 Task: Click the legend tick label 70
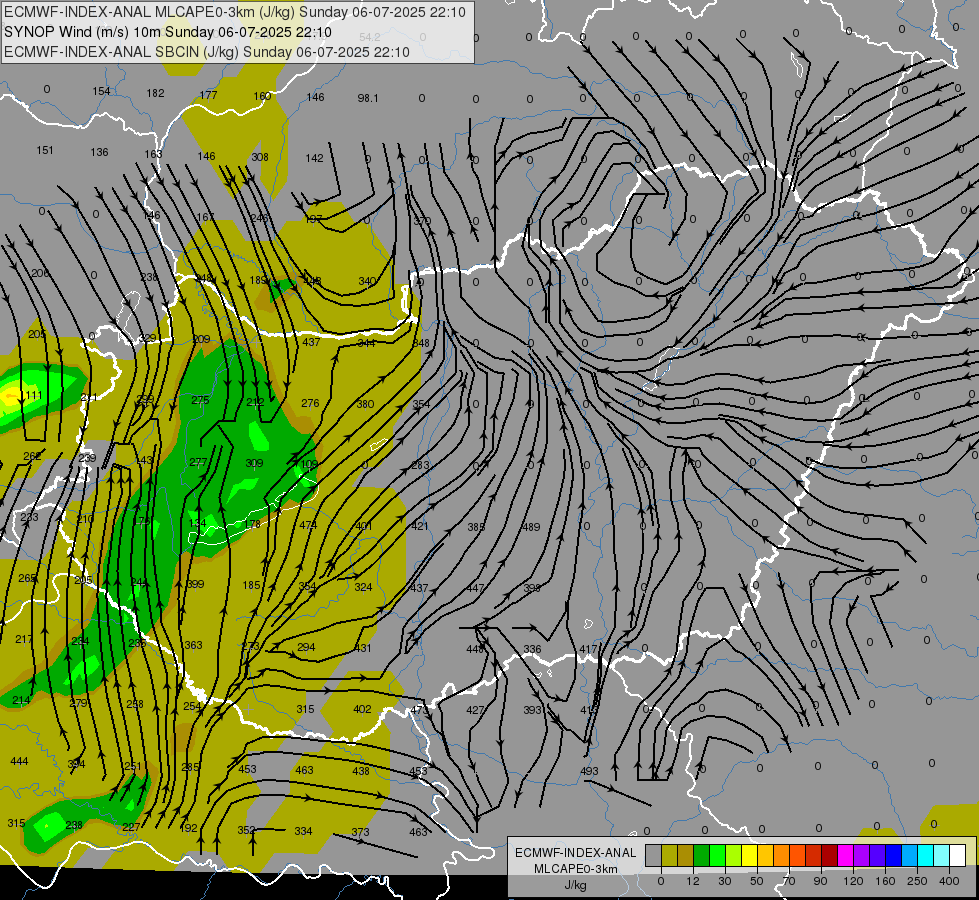[789, 881]
